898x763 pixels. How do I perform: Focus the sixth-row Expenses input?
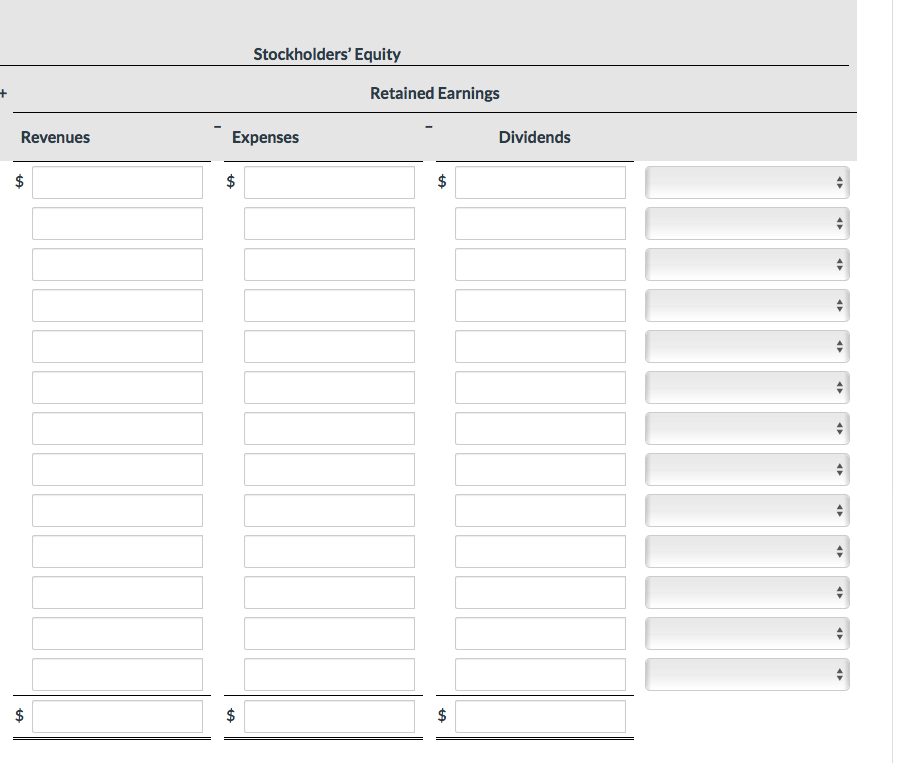[329, 388]
